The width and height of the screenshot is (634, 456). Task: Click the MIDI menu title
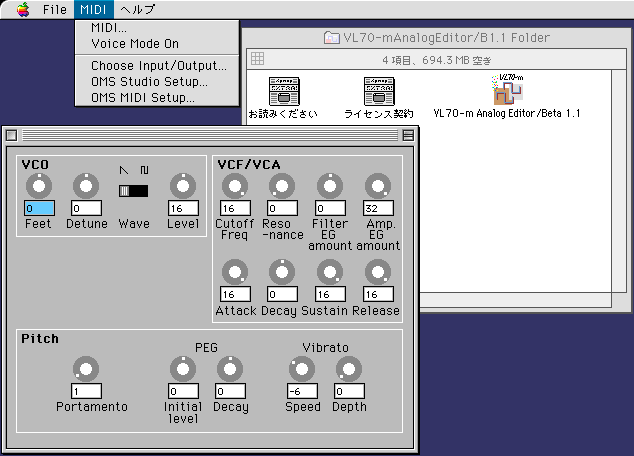[x=93, y=9]
